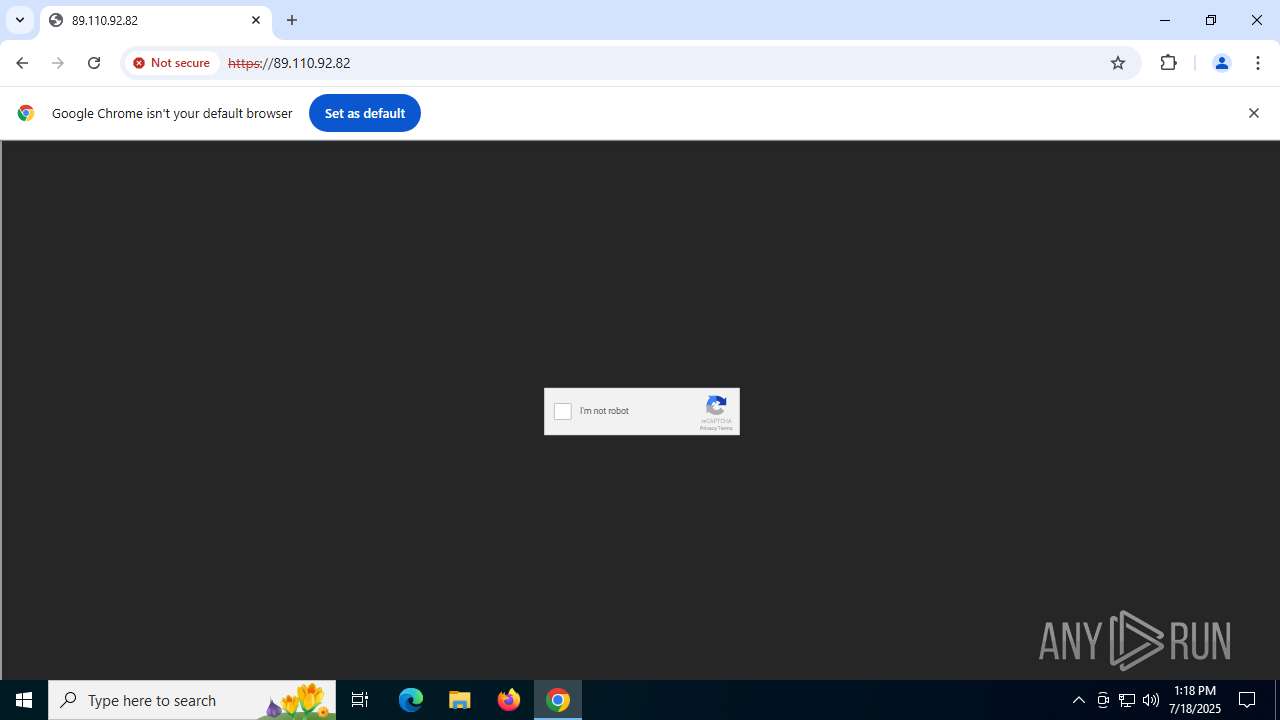
Task: Open the Extensions puzzle icon
Action: (x=1168, y=63)
